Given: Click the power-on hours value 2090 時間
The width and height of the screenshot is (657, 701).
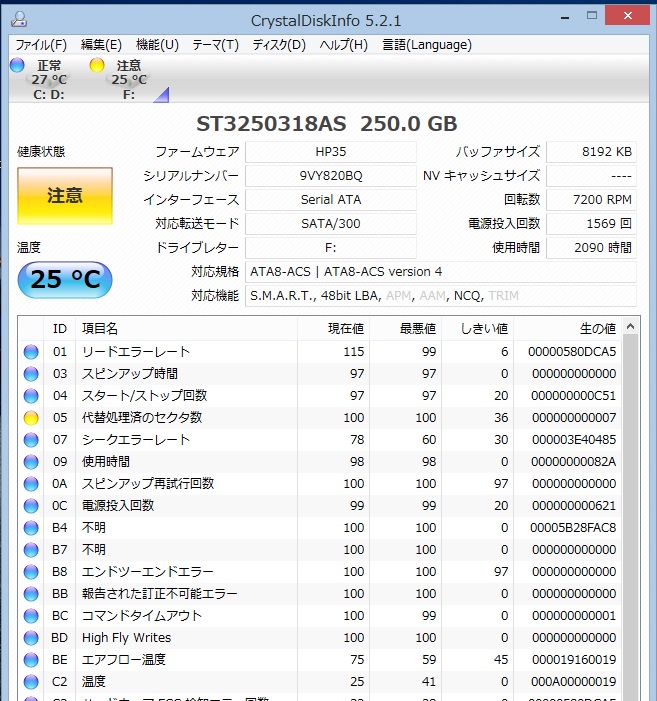Looking at the screenshot, I should pyautogui.click(x=591, y=248).
